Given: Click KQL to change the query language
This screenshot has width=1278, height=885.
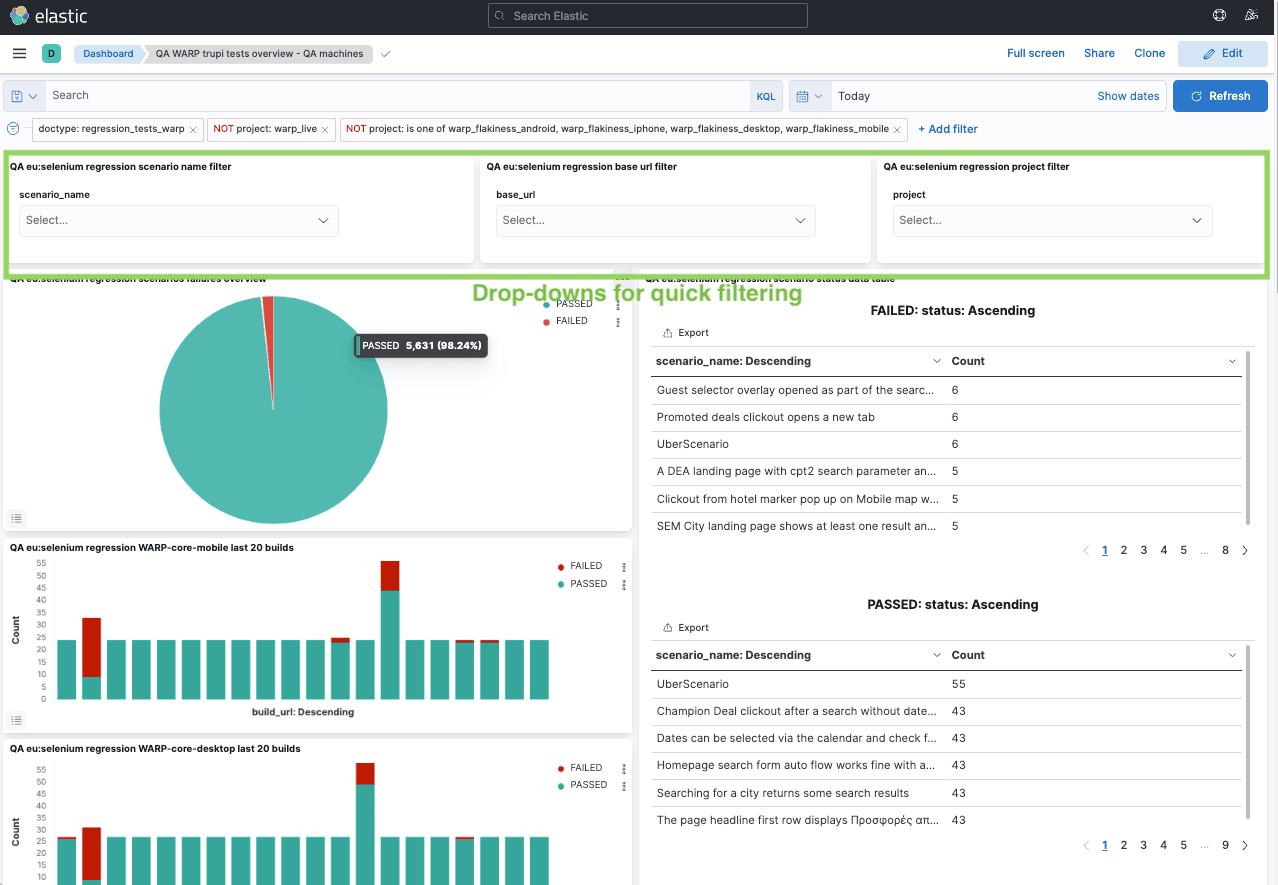Looking at the screenshot, I should [x=766, y=95].
